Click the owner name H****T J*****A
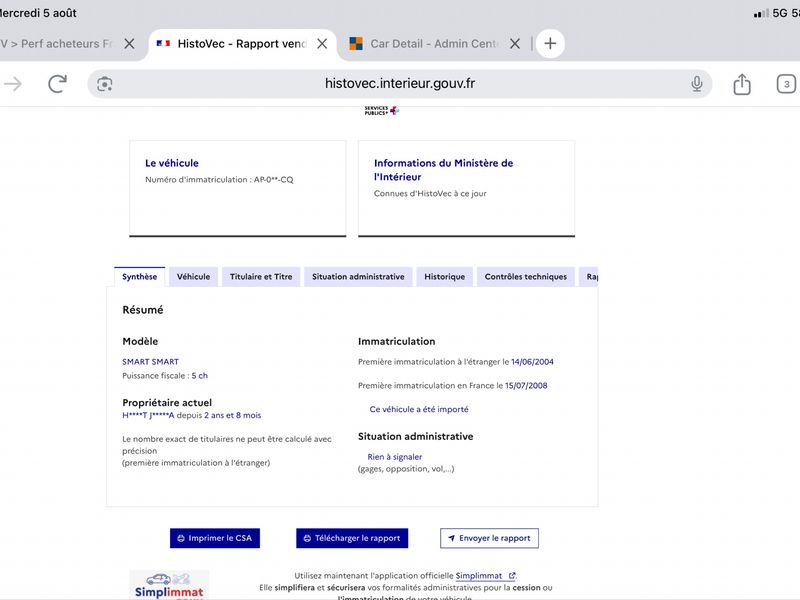This screenshot has width=800, height=600. tap(148, 415)
